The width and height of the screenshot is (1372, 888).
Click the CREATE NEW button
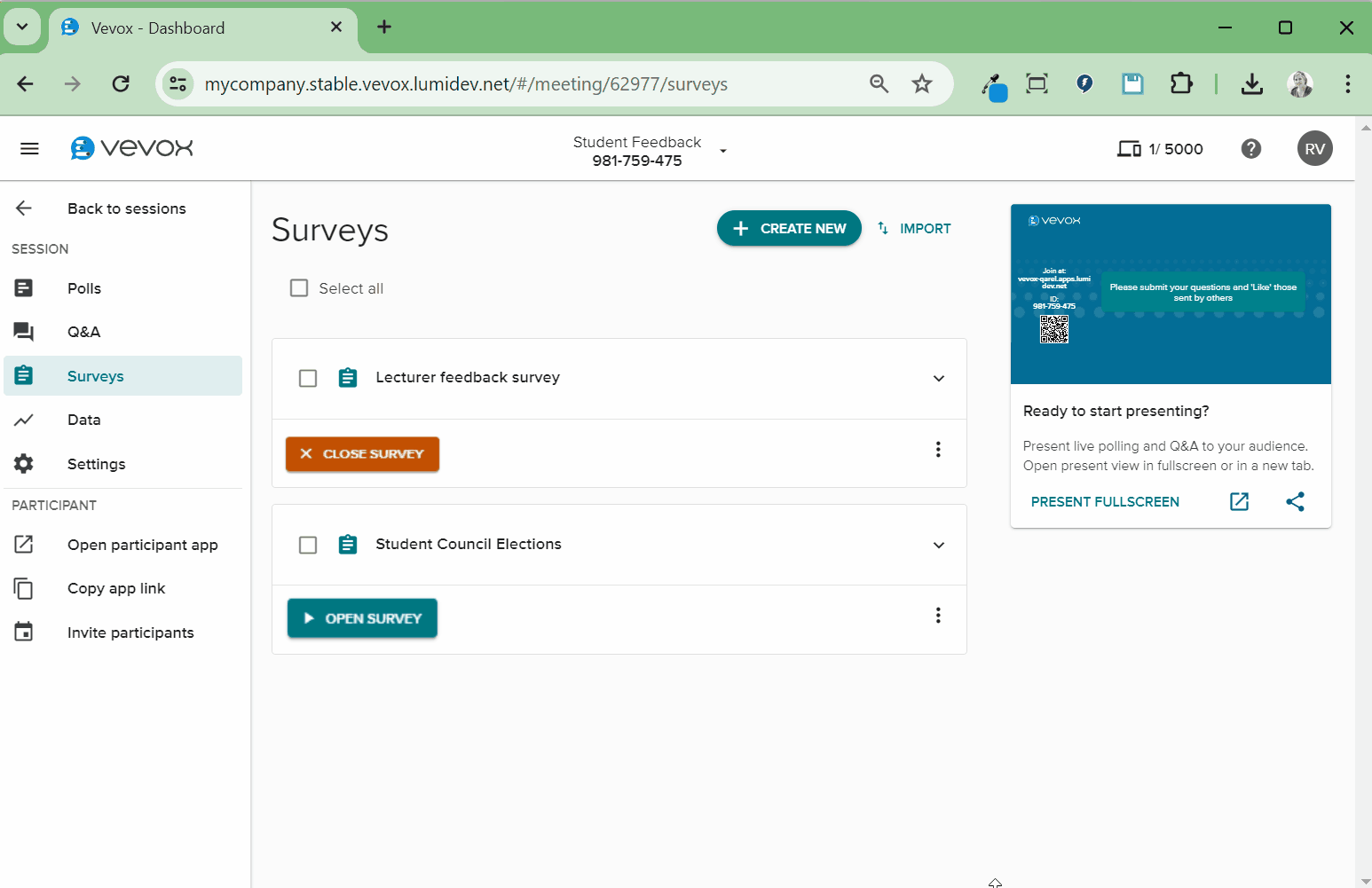(788, 228)
